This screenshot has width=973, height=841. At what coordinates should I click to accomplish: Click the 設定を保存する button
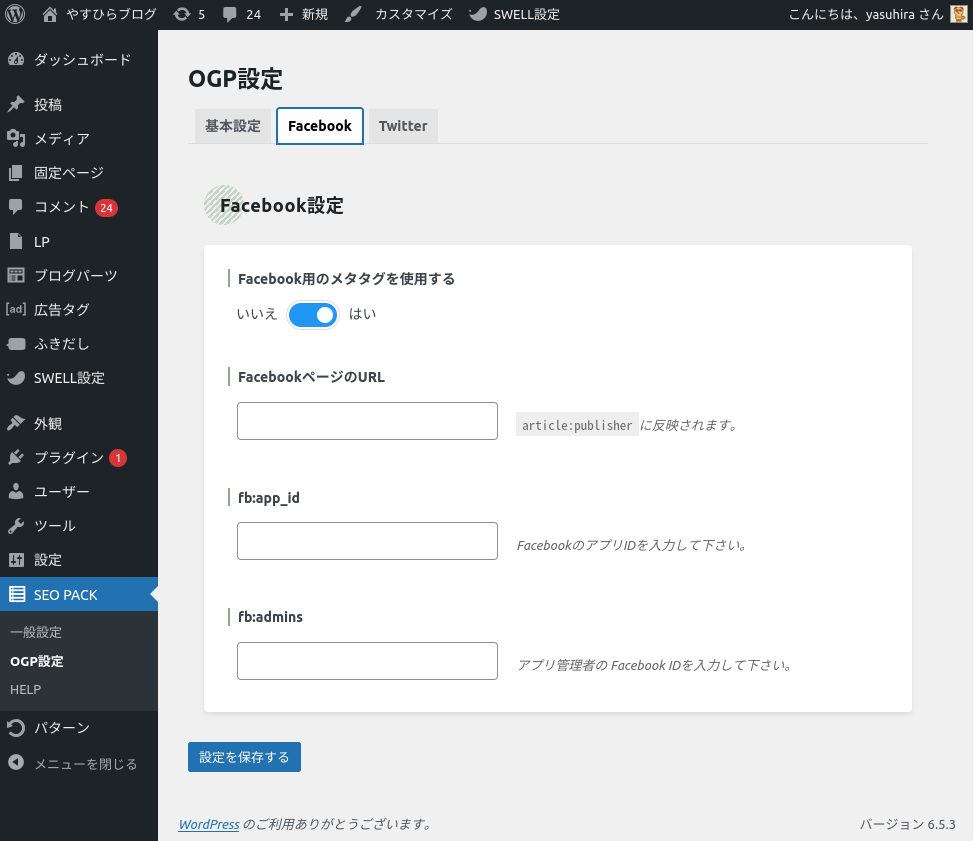[x=244, y=757]
